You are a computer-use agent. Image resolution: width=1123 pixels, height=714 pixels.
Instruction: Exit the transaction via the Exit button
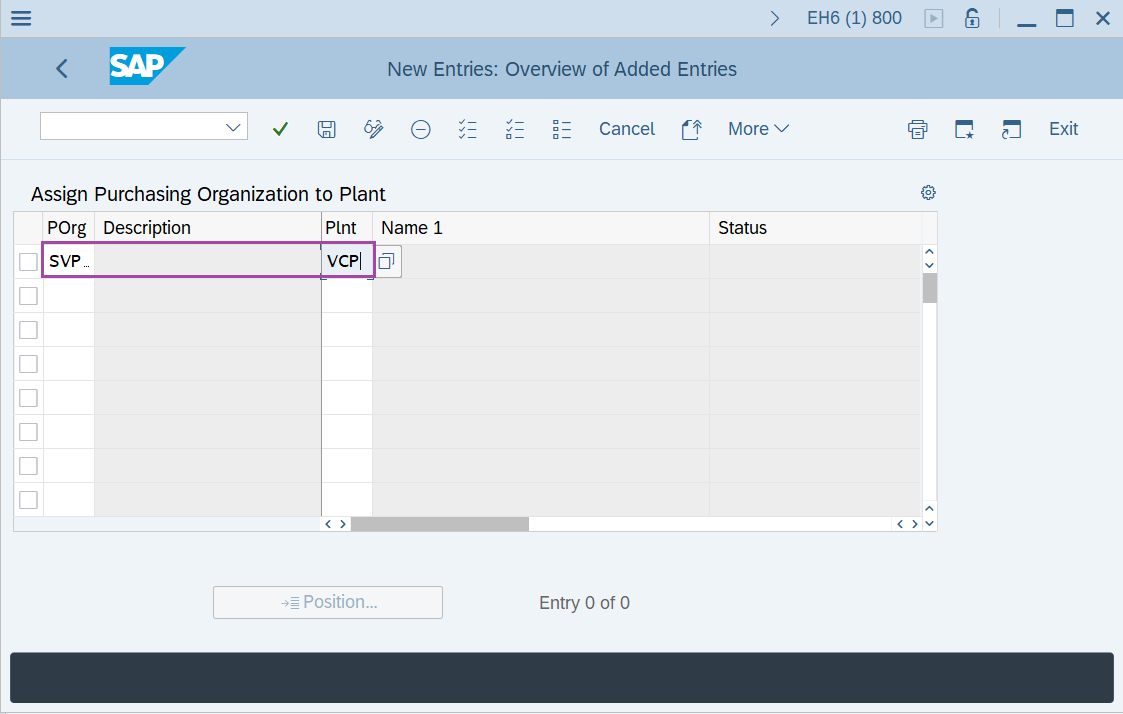[1063, 128]
